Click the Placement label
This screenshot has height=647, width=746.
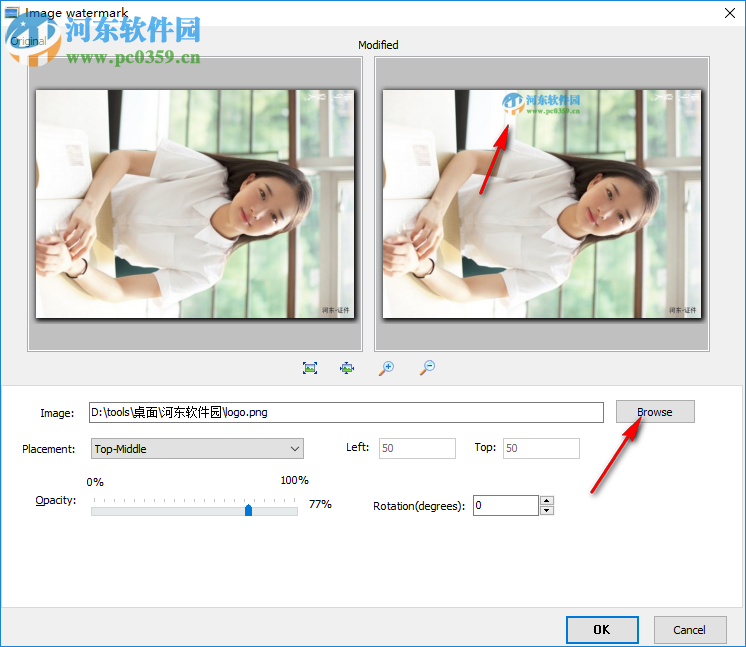coord(49,449)
